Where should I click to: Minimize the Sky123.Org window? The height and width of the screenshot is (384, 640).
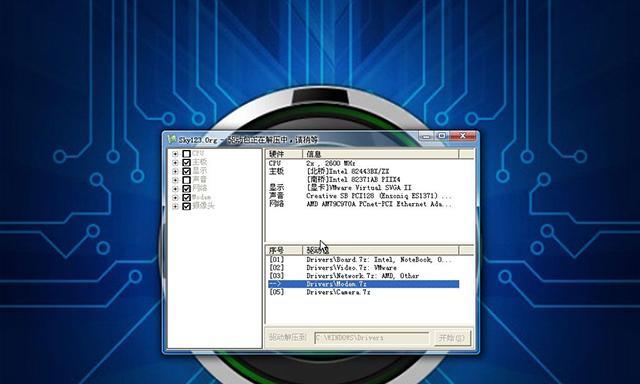[426, 136]
